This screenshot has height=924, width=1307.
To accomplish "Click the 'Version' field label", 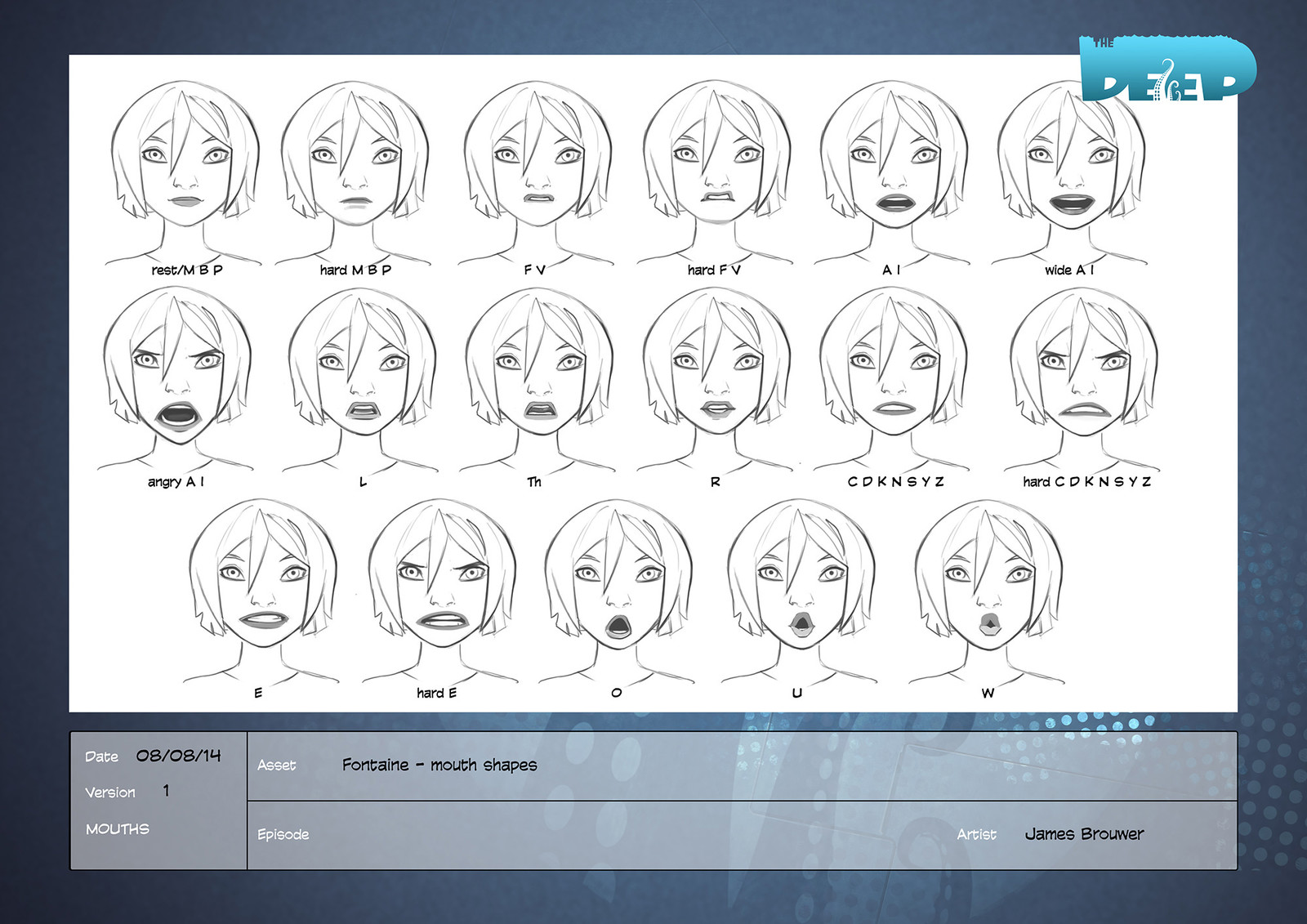I will 110,792.
